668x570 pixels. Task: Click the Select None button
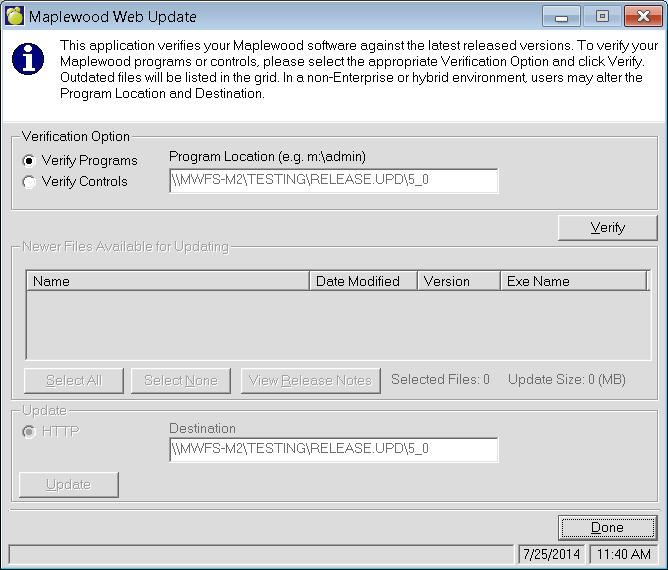[x=180, y=380]
